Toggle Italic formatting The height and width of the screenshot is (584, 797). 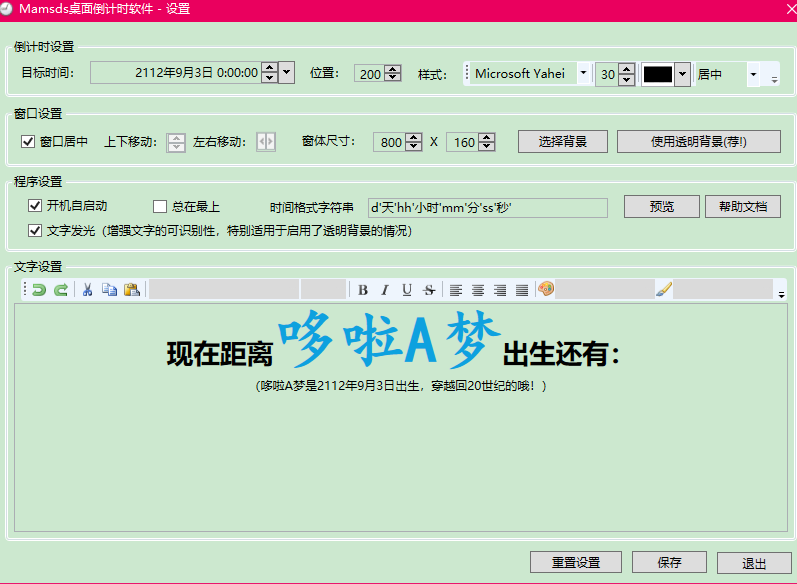click(385, 290)
